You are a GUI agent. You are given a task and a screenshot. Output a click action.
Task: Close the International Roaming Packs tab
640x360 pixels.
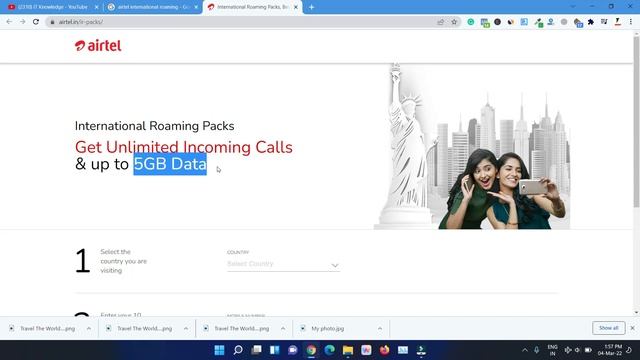(x=296, y=7)
